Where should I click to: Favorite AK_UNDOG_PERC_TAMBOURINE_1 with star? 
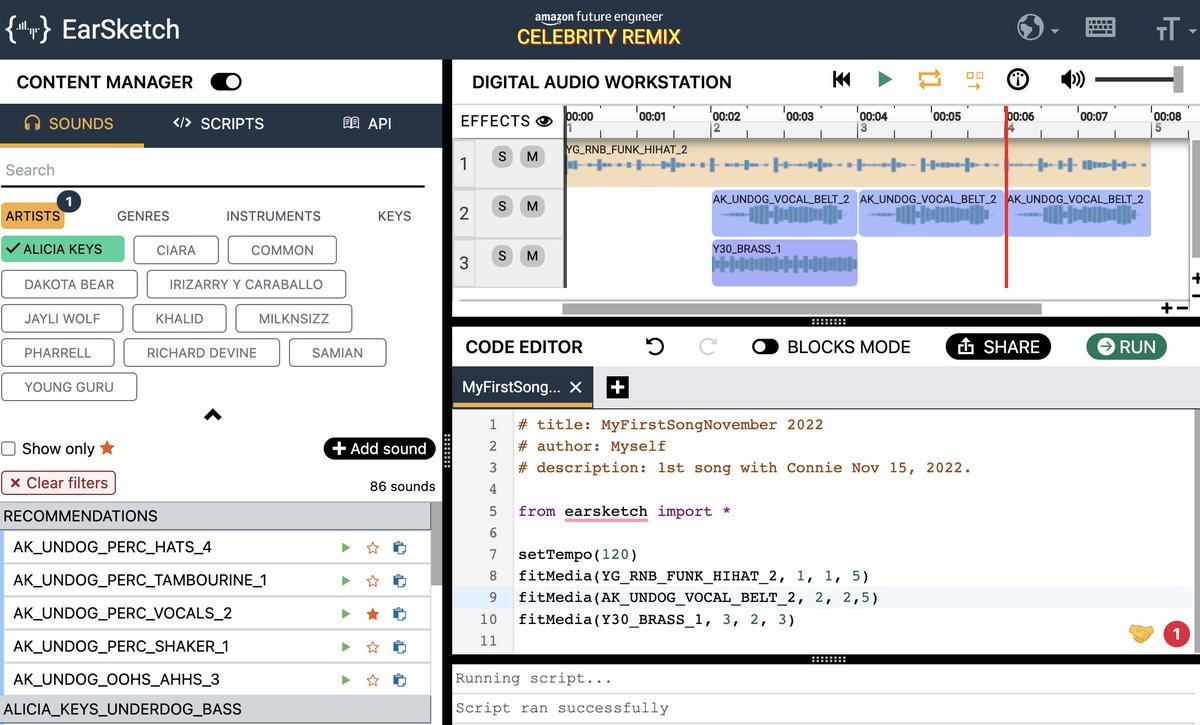(x=373, y=581)
